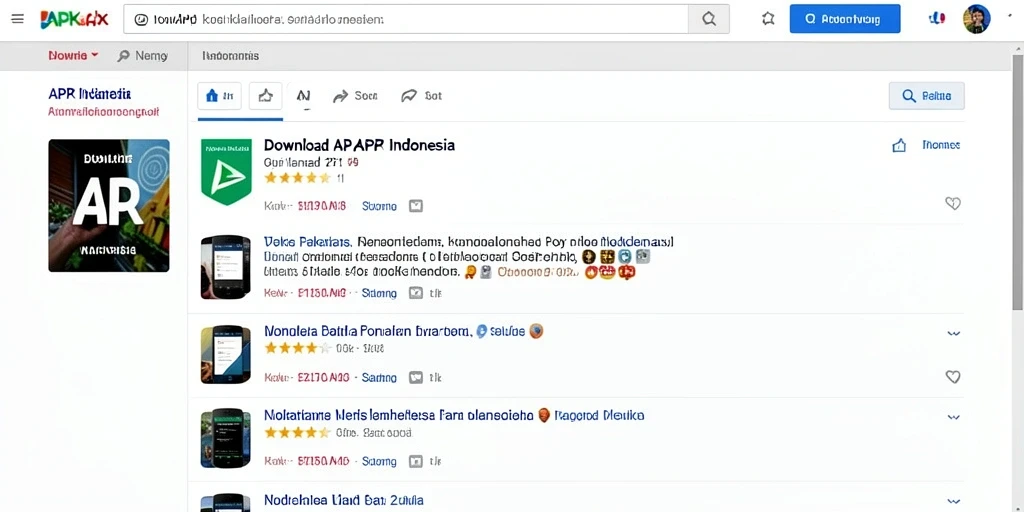Click into the top search input field
This screenshot has width=1024, height=512.
pos(406,20)
